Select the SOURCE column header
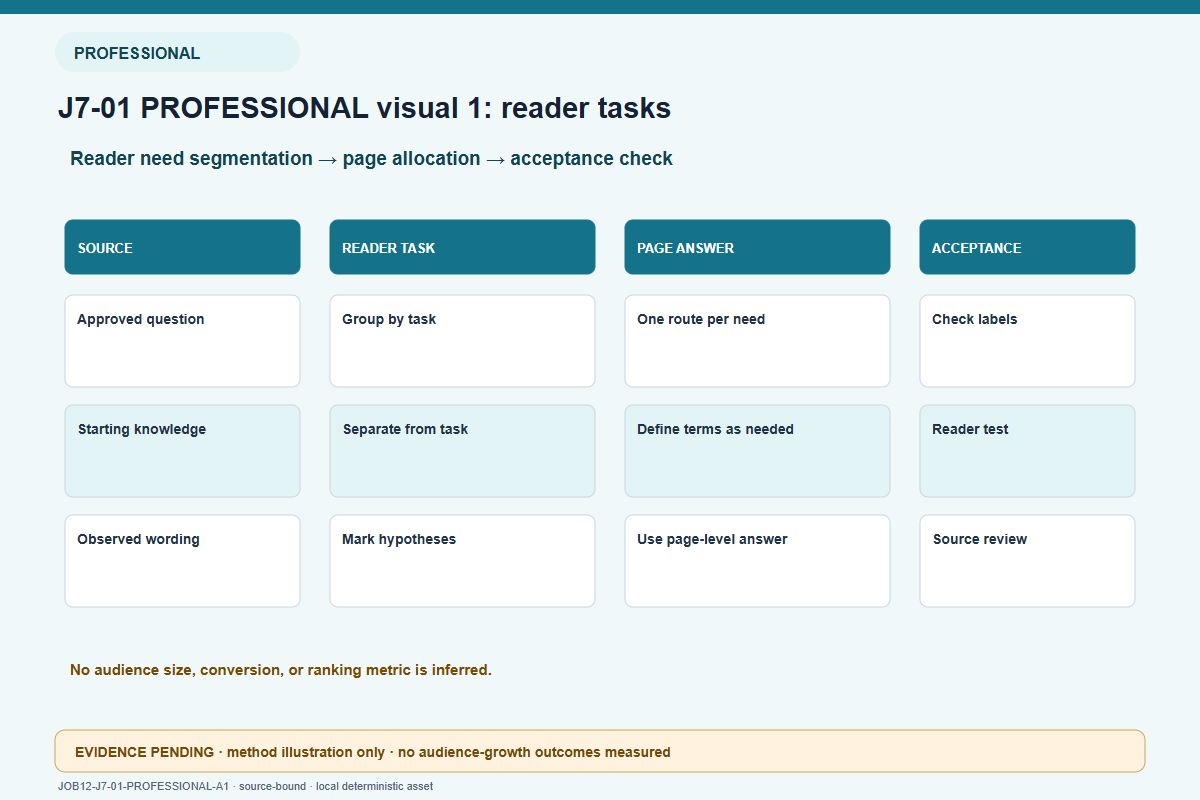The width and height of the screenshot is (1200, 800). pos(182,247)
